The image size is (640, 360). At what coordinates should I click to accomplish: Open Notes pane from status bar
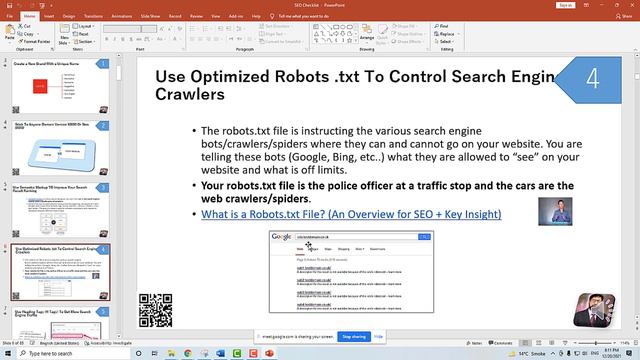tap(474, 343)
